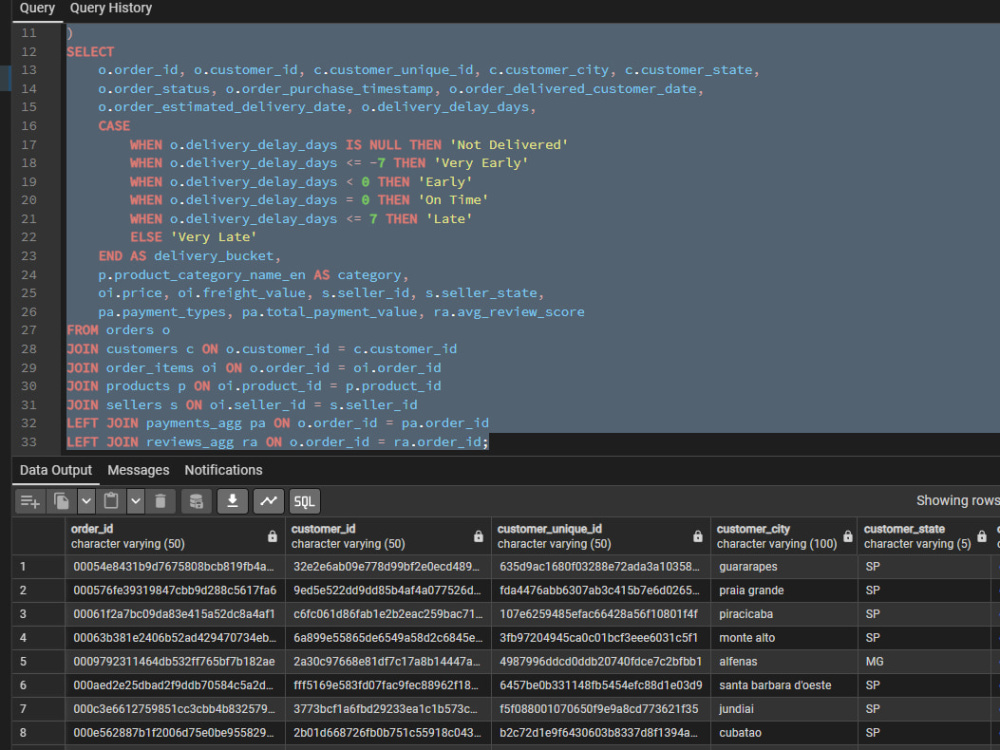
Task: Select result row number 1
Action: click(38, 567)
